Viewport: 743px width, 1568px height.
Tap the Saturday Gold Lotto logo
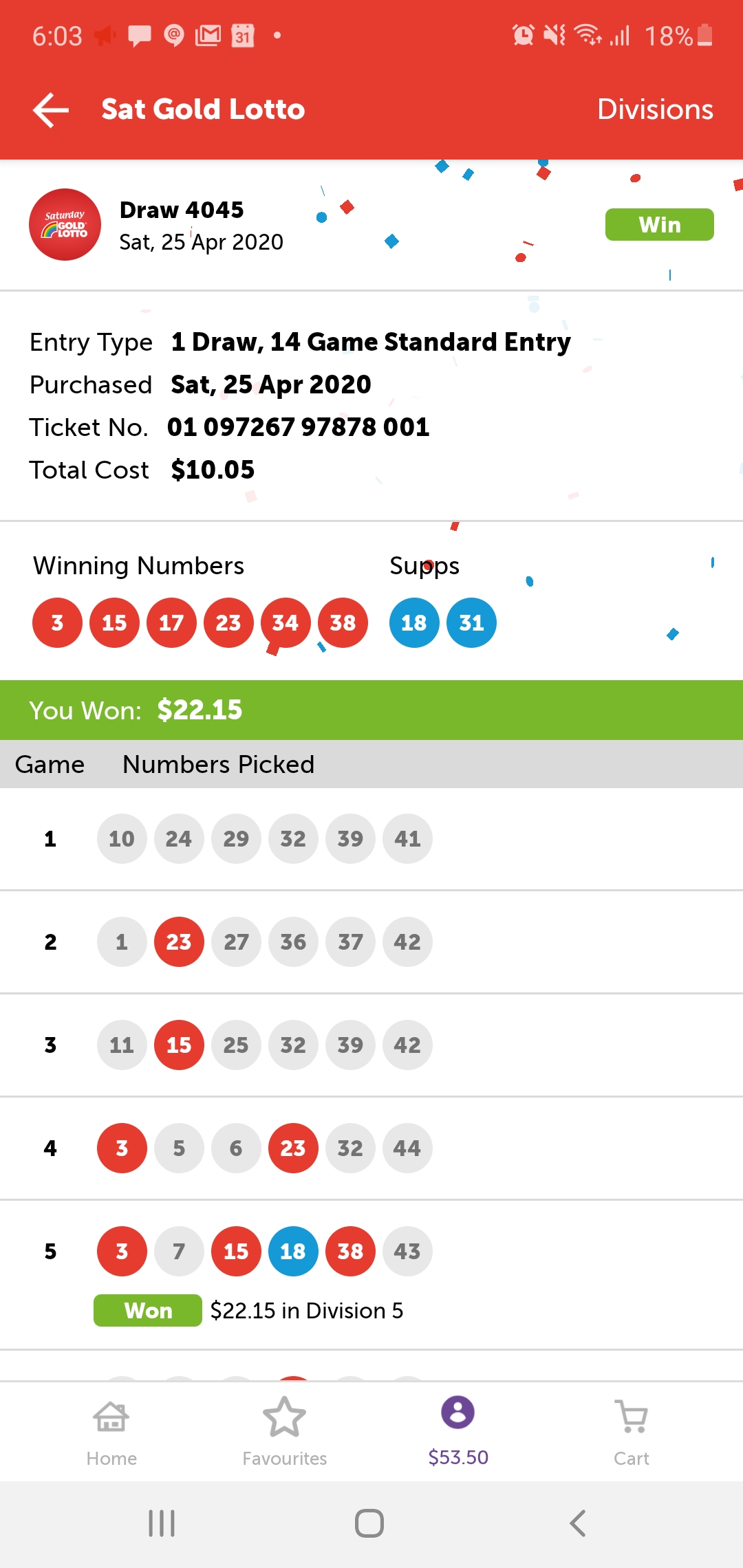click(x=65, y=225)
